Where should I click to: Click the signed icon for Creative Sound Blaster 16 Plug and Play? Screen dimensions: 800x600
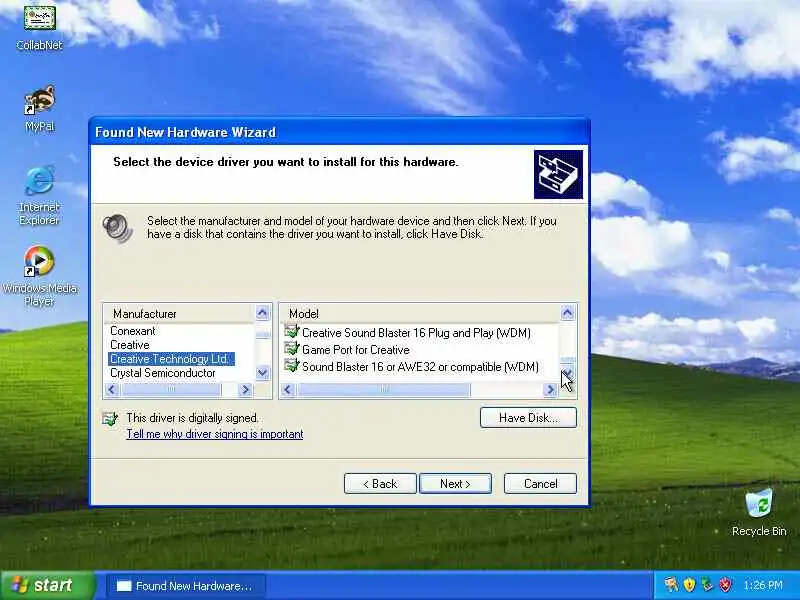coord(292,332)
